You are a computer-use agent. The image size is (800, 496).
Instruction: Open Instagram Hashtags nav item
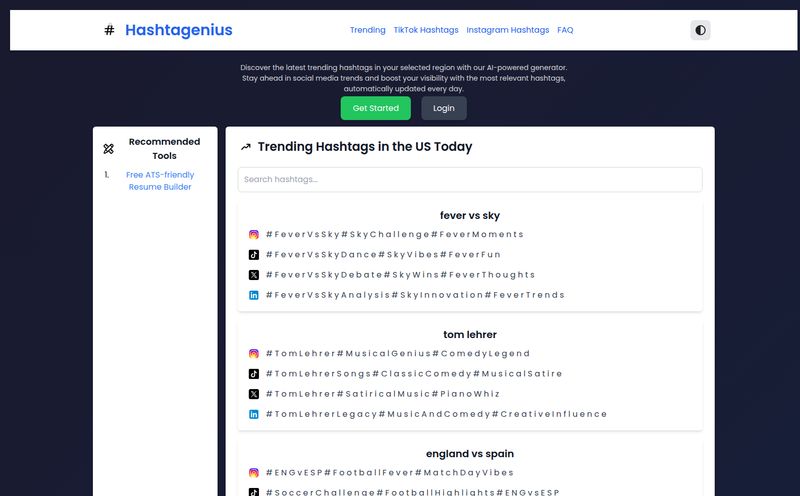coord(508,30)
